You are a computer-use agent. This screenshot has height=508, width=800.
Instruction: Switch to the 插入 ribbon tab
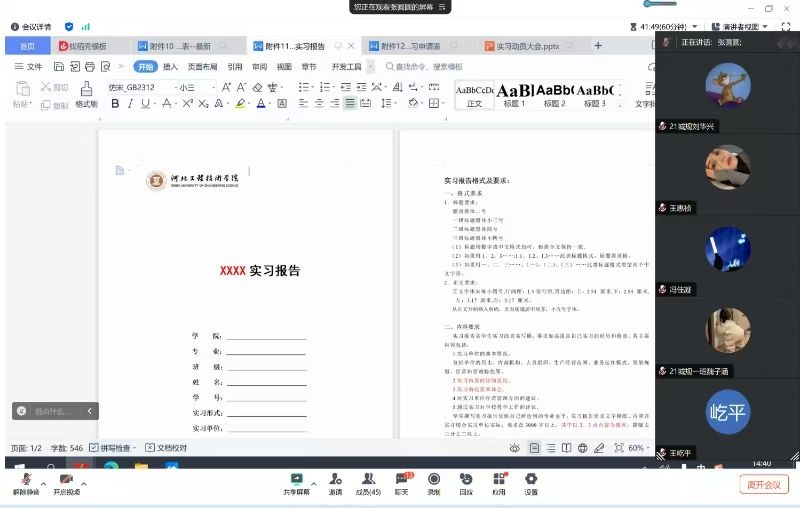[172, 67]
